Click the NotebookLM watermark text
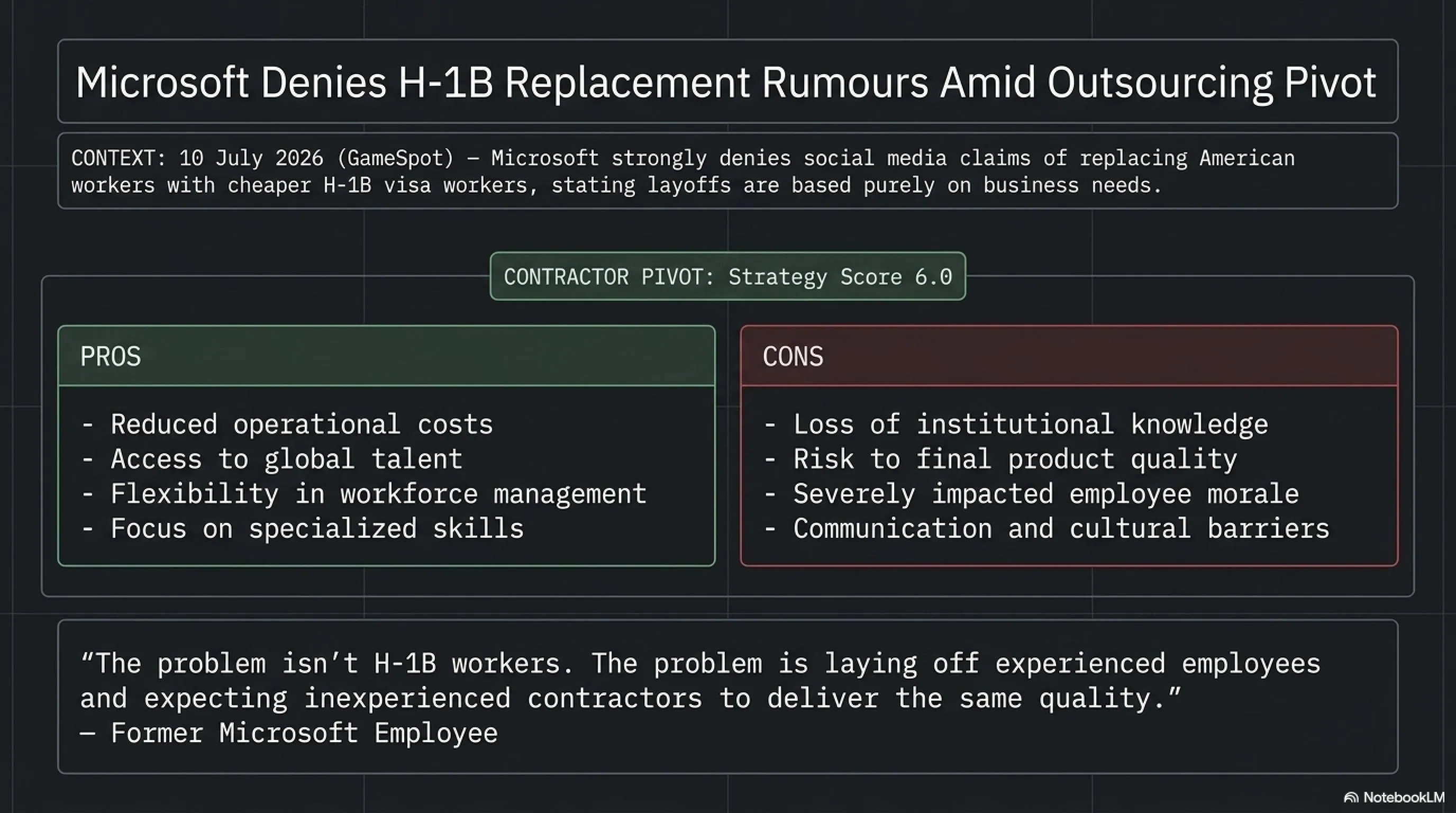Screen dimensions: 1456x813 [x=1404, y=798]
